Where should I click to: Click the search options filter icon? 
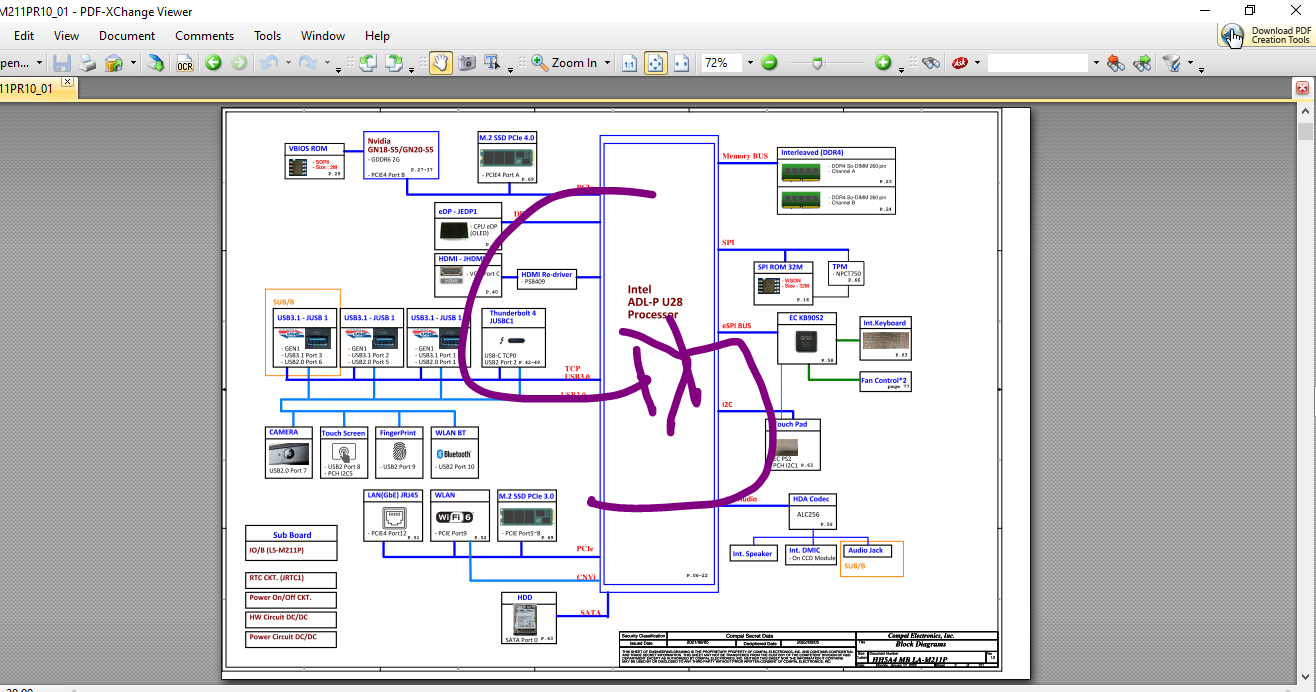click(x=1171, y=63)
